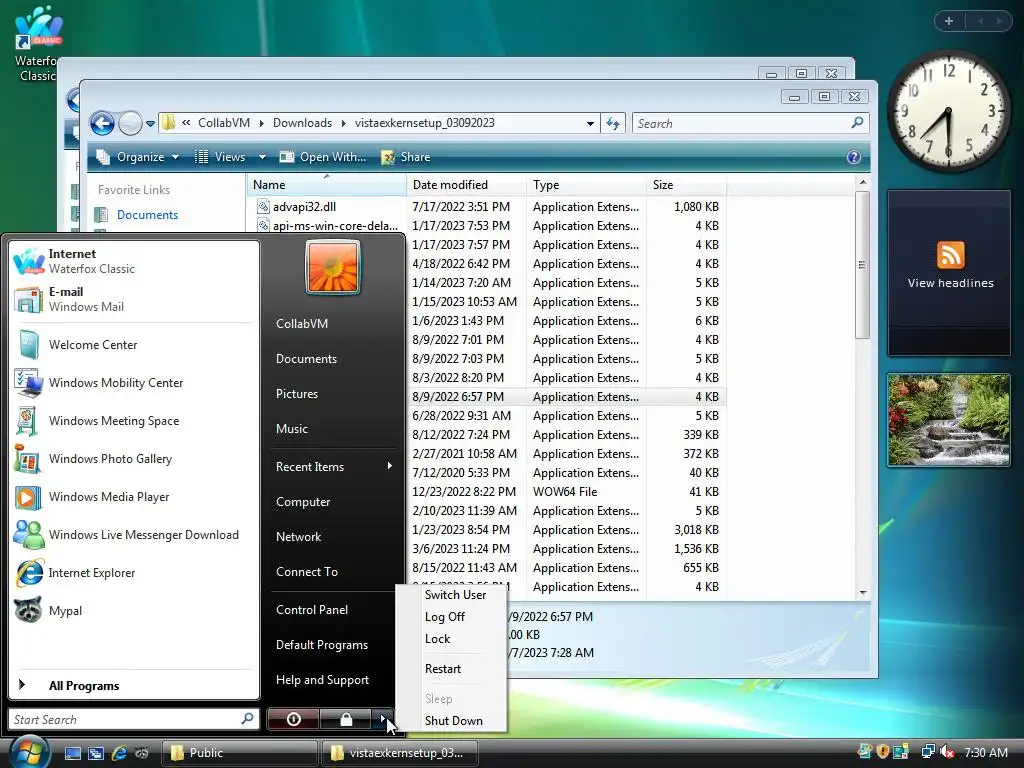Open Documents from Start menu right pane

coord(333,359)
